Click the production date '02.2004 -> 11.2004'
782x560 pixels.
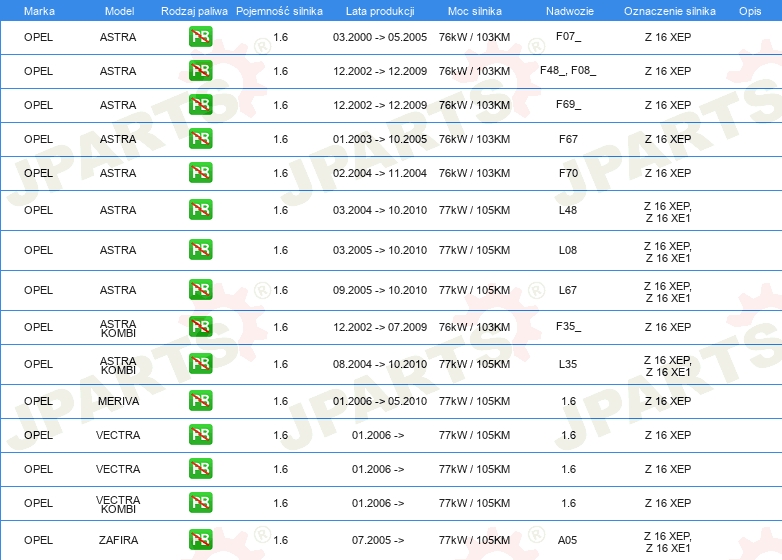click(380, 173)
